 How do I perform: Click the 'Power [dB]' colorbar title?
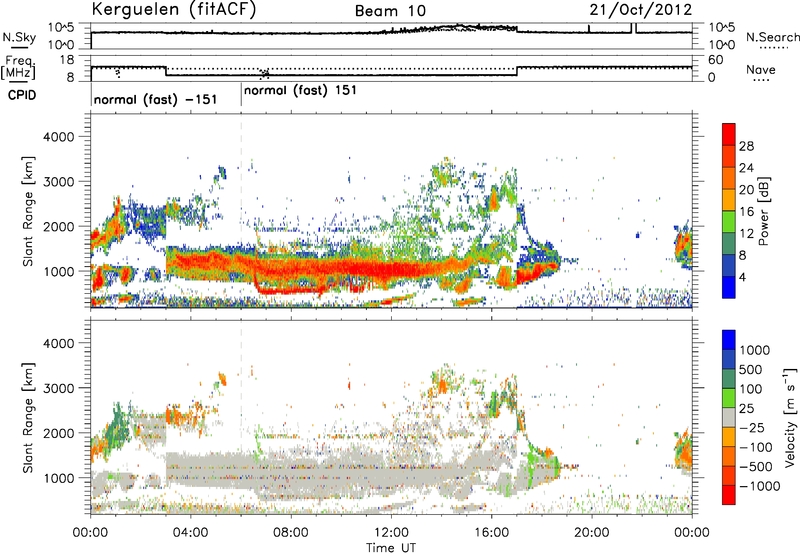(x=765, y=211)
